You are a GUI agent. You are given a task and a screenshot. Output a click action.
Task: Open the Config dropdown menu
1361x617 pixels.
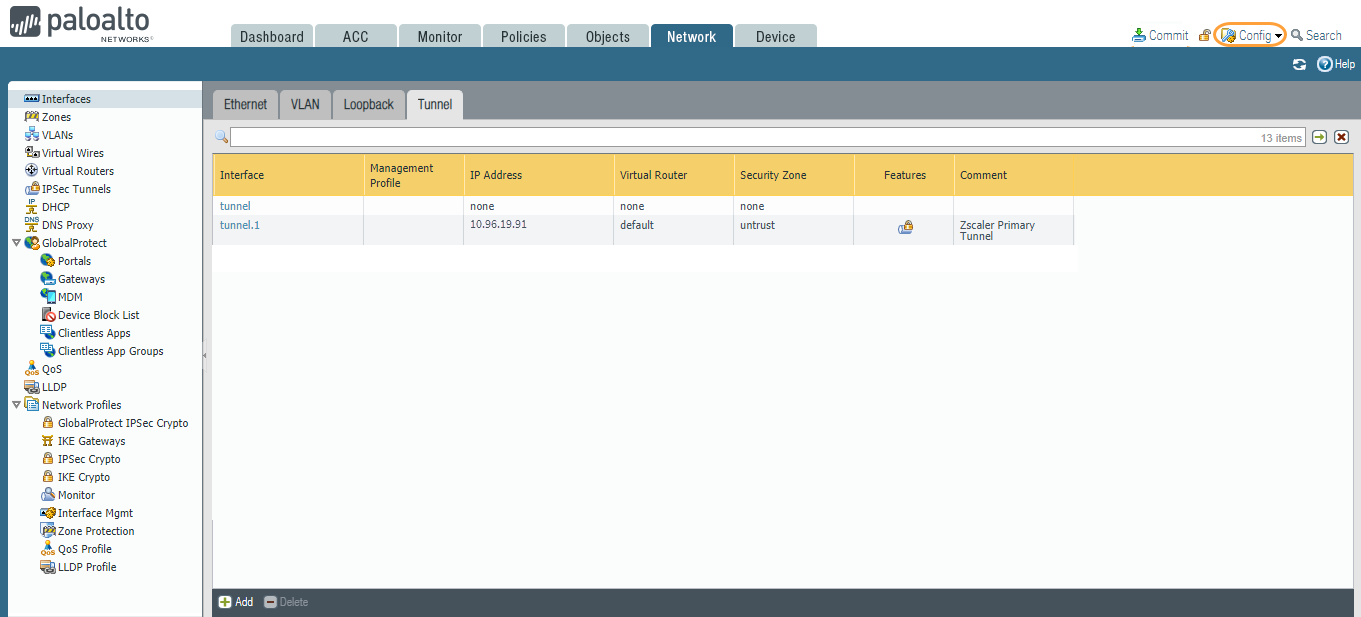click(x=1249, y=34)
